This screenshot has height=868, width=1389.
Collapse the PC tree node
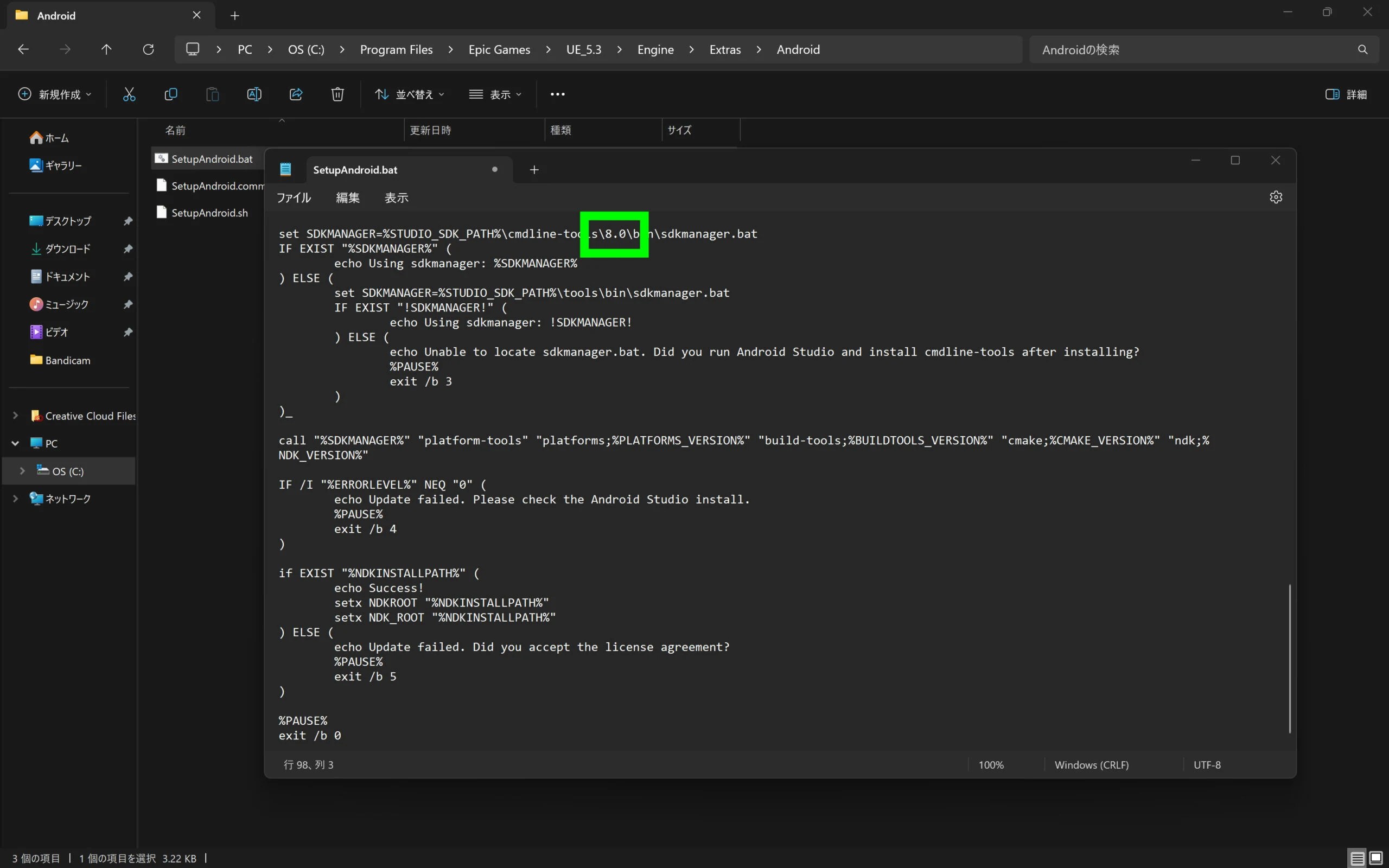pyautogui.click(x=16, y=443)
